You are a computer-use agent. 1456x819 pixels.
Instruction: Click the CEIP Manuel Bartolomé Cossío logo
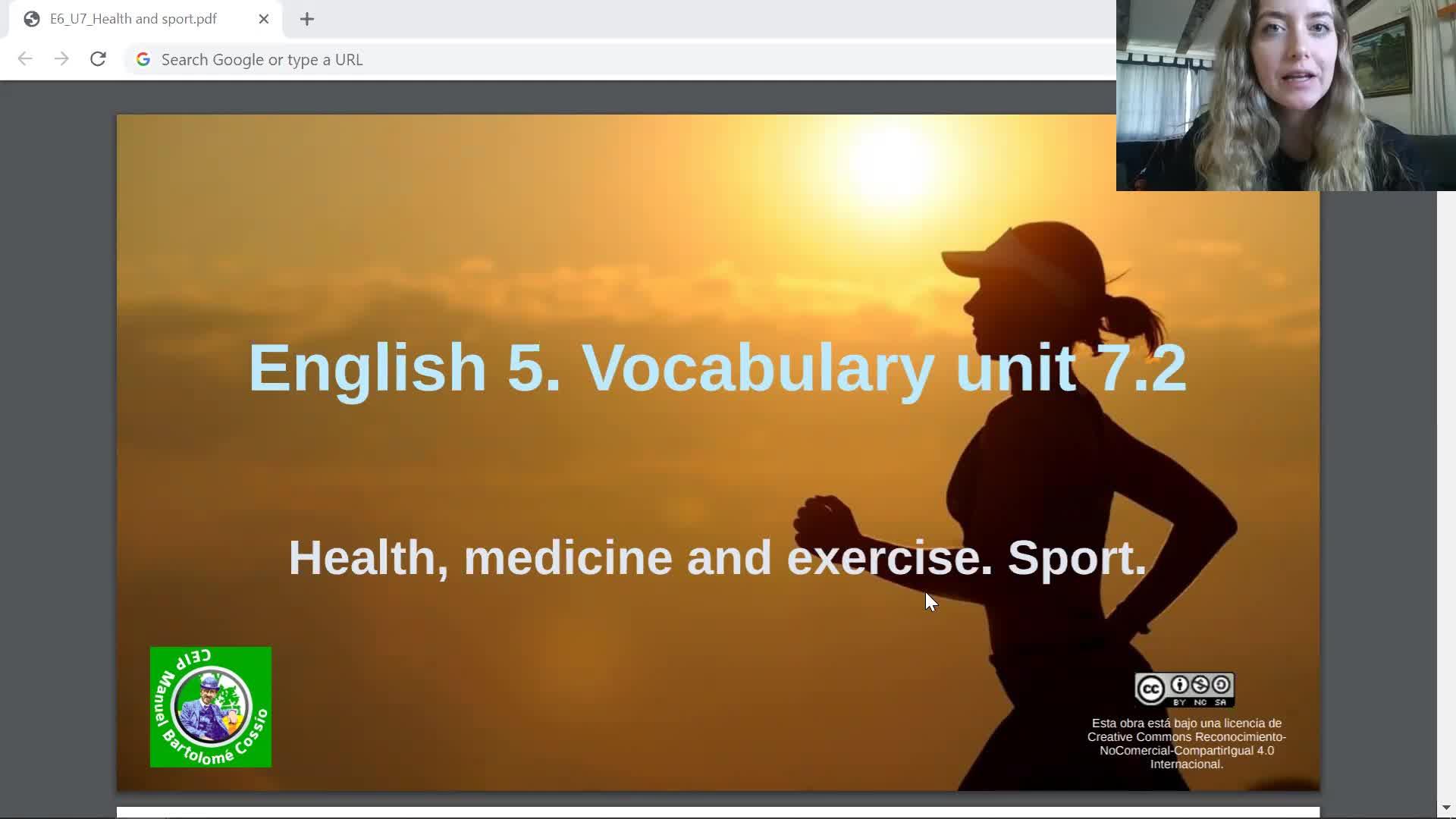211,707
